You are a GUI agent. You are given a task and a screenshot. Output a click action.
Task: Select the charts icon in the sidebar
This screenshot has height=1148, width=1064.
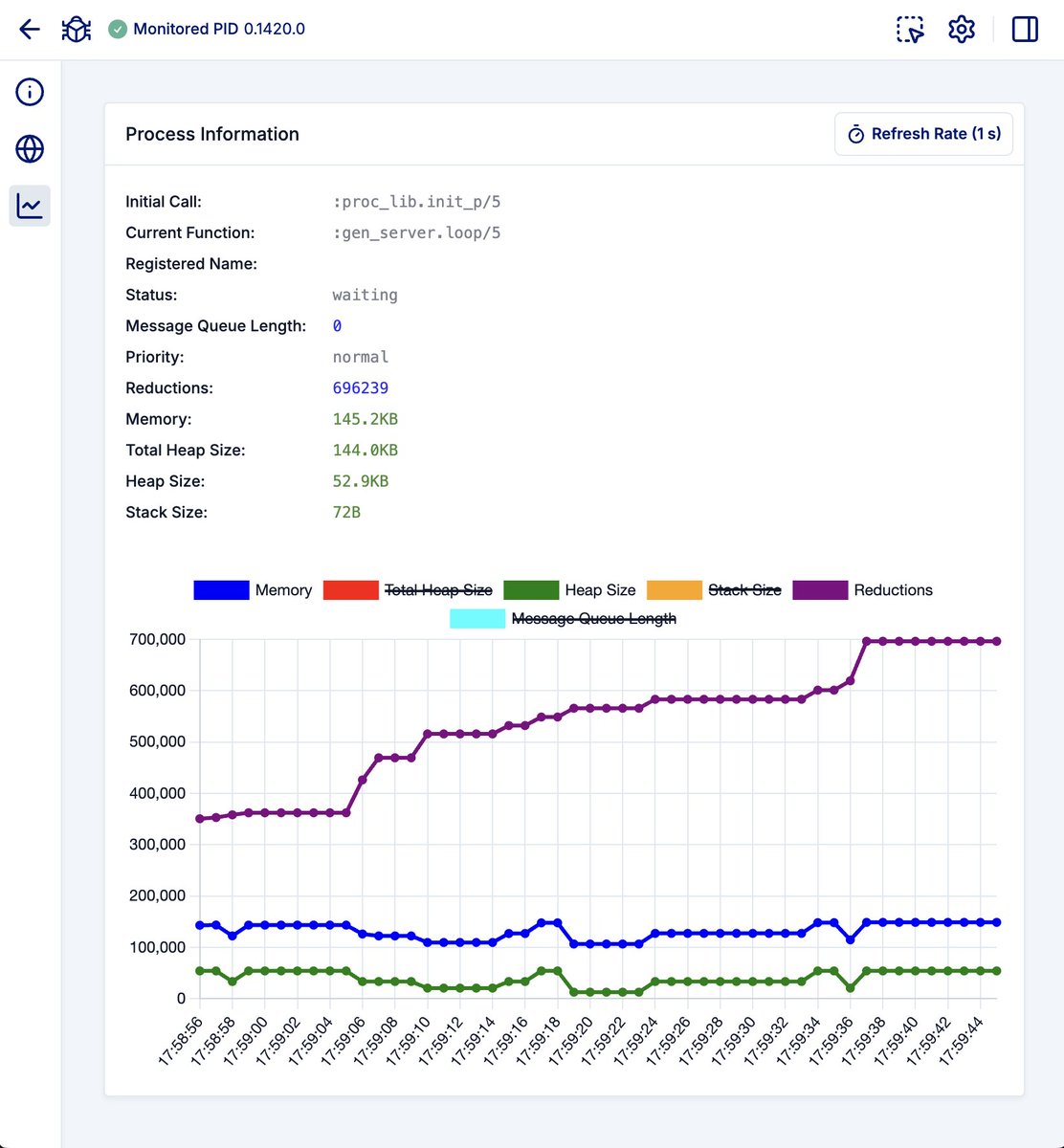[x=30, y=205]
